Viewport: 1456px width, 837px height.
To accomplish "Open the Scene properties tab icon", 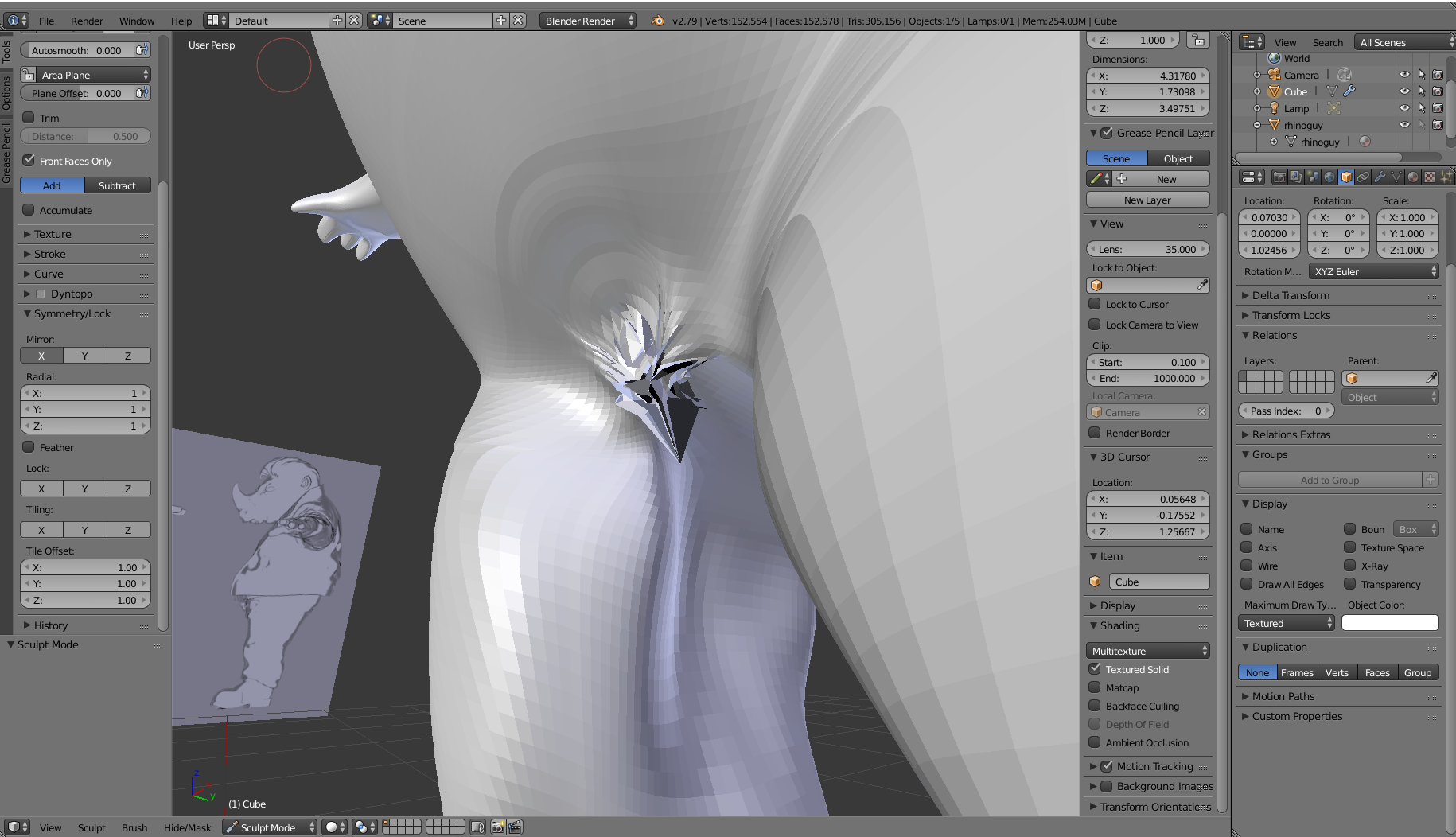I will (x=1313, y=177).
